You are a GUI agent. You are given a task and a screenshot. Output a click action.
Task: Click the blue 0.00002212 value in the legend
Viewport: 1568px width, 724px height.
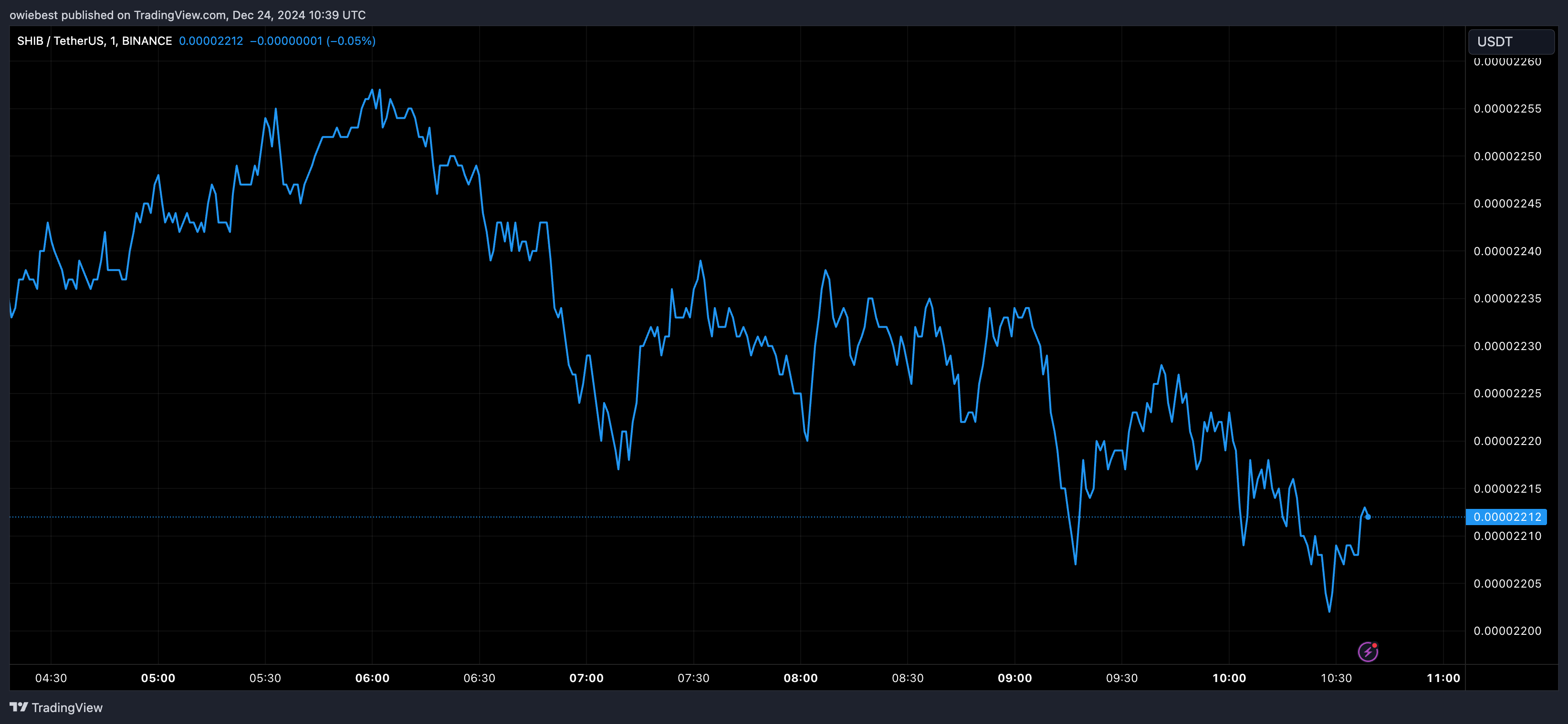(x=210, y=41)
